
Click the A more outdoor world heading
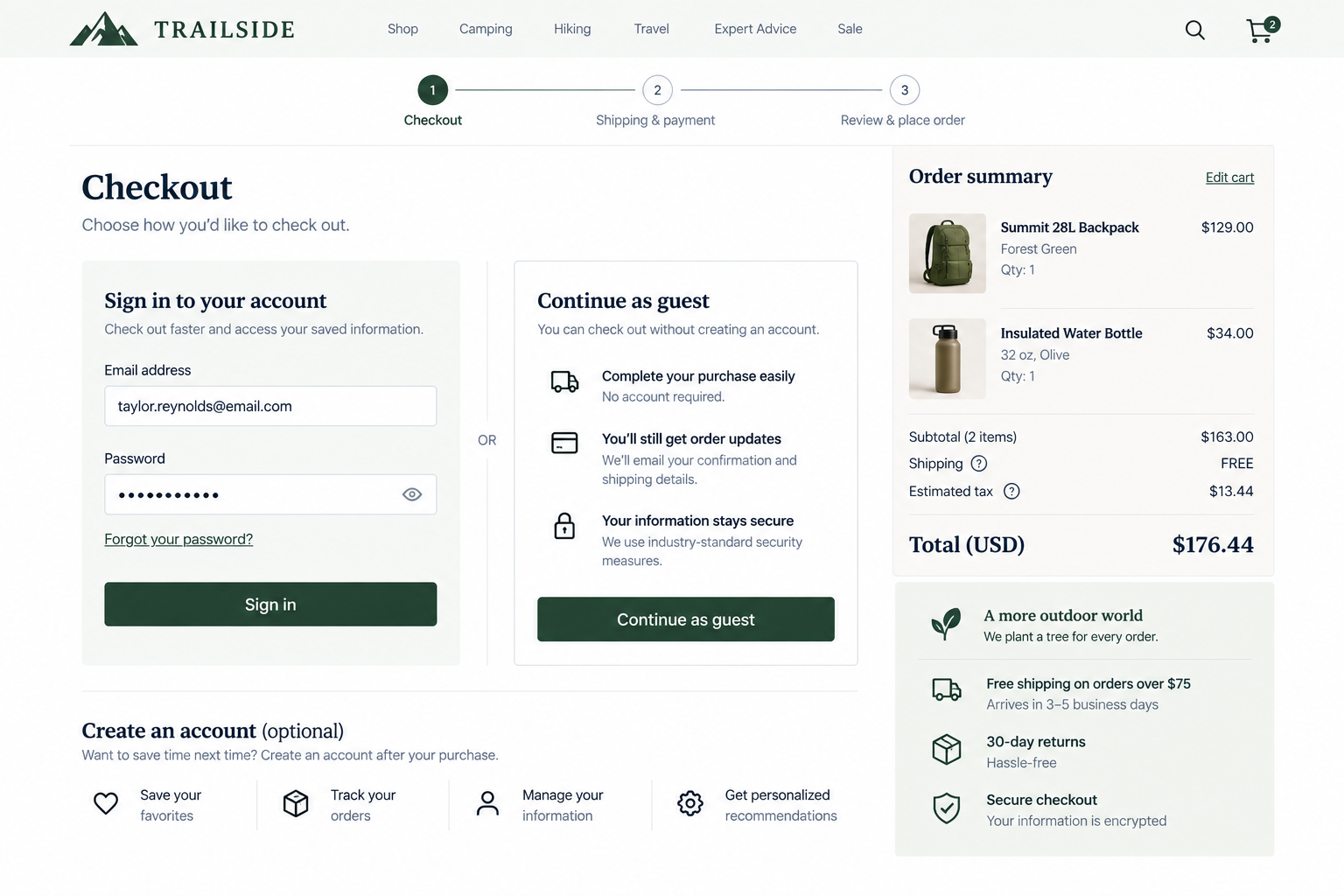[x=1063, y=615]
